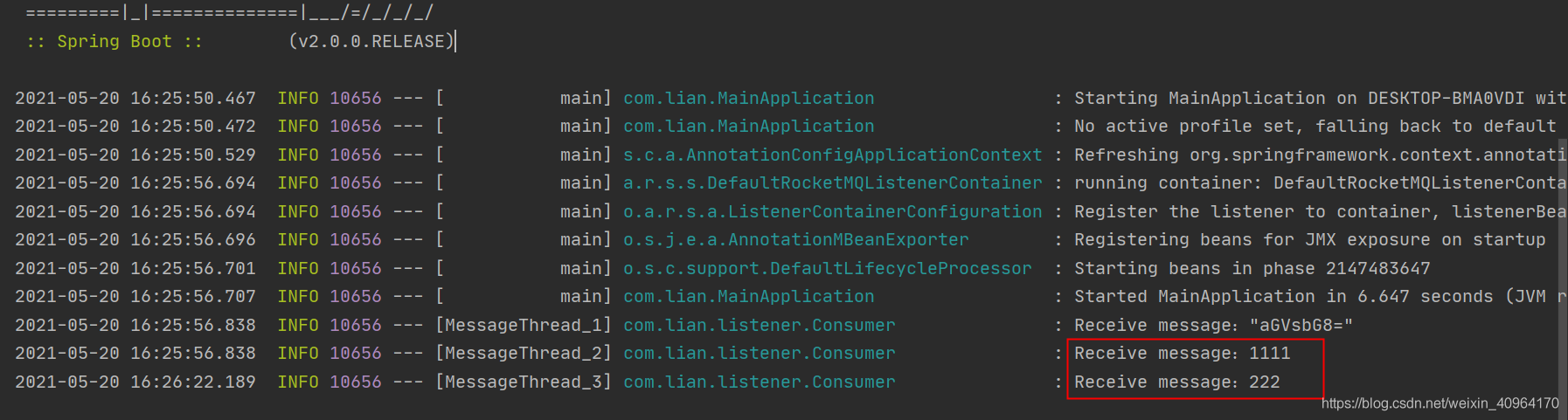Open the Consumer class on the MessageThread_3 line
Viewport: 1568px width, 420px height.
point(759,382)
